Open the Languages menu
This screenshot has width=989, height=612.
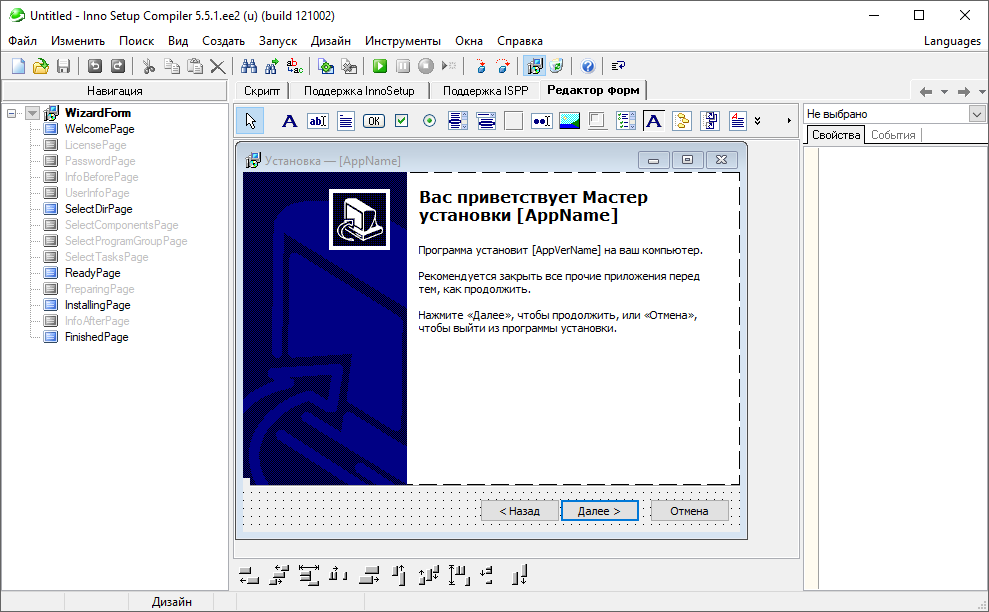952,41
